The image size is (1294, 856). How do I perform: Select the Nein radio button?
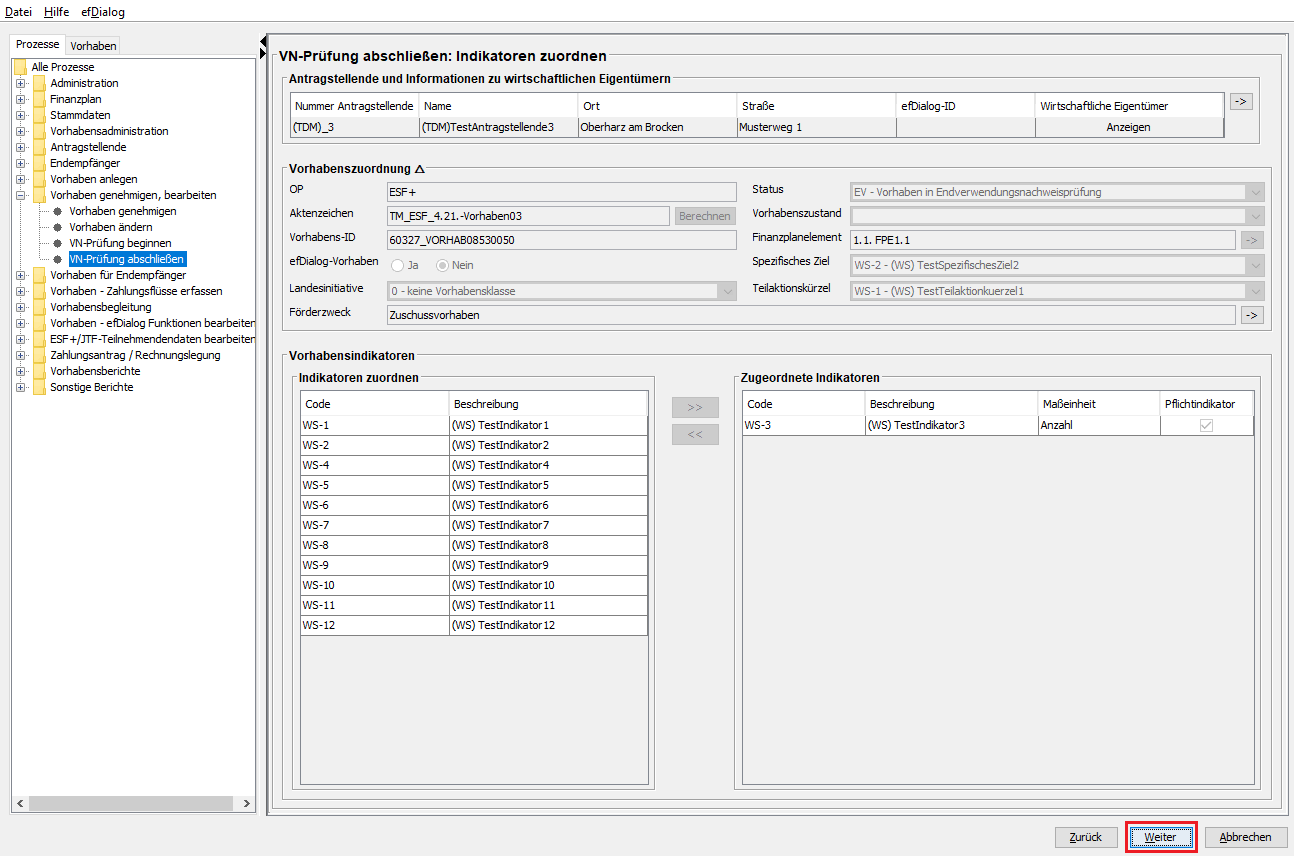(x=442, y=265)
